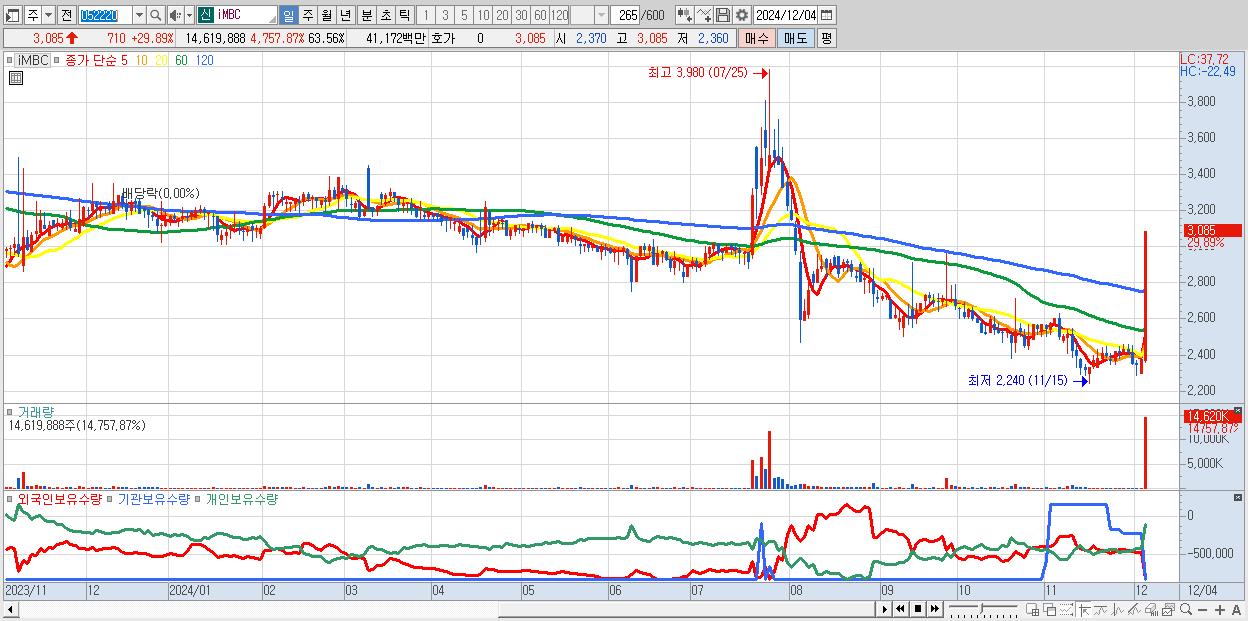Viewport: 1248px width, 621px height.
Task: Click the 평 button next to 매도
Action: click(x=826, y=38)
